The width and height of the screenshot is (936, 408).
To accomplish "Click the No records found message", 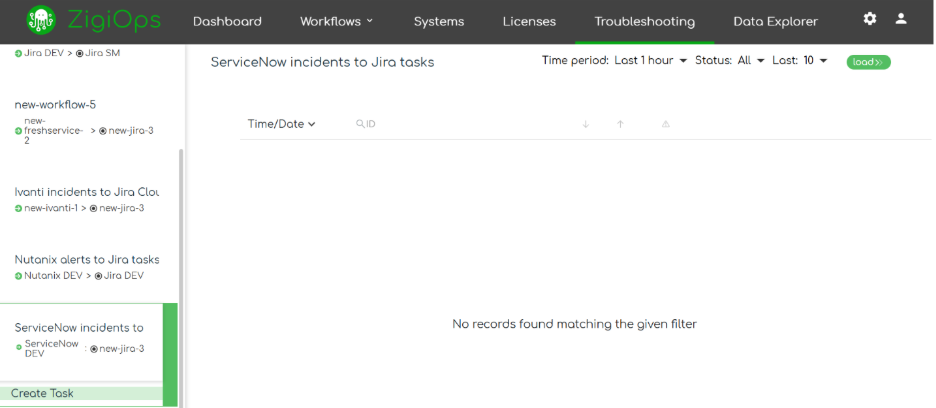I will 574,324.
